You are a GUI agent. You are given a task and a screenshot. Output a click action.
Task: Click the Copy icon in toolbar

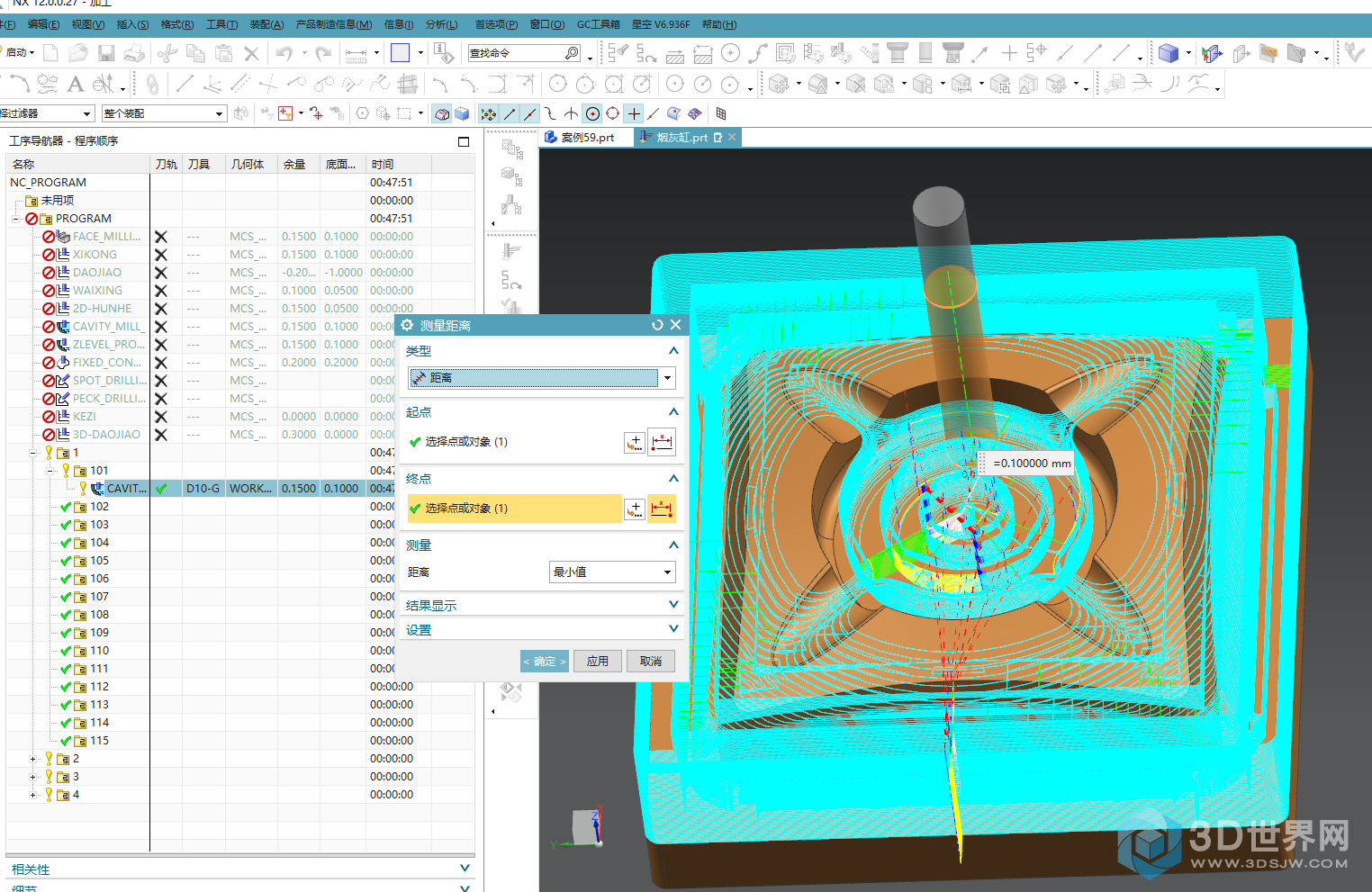pos(195,53)
